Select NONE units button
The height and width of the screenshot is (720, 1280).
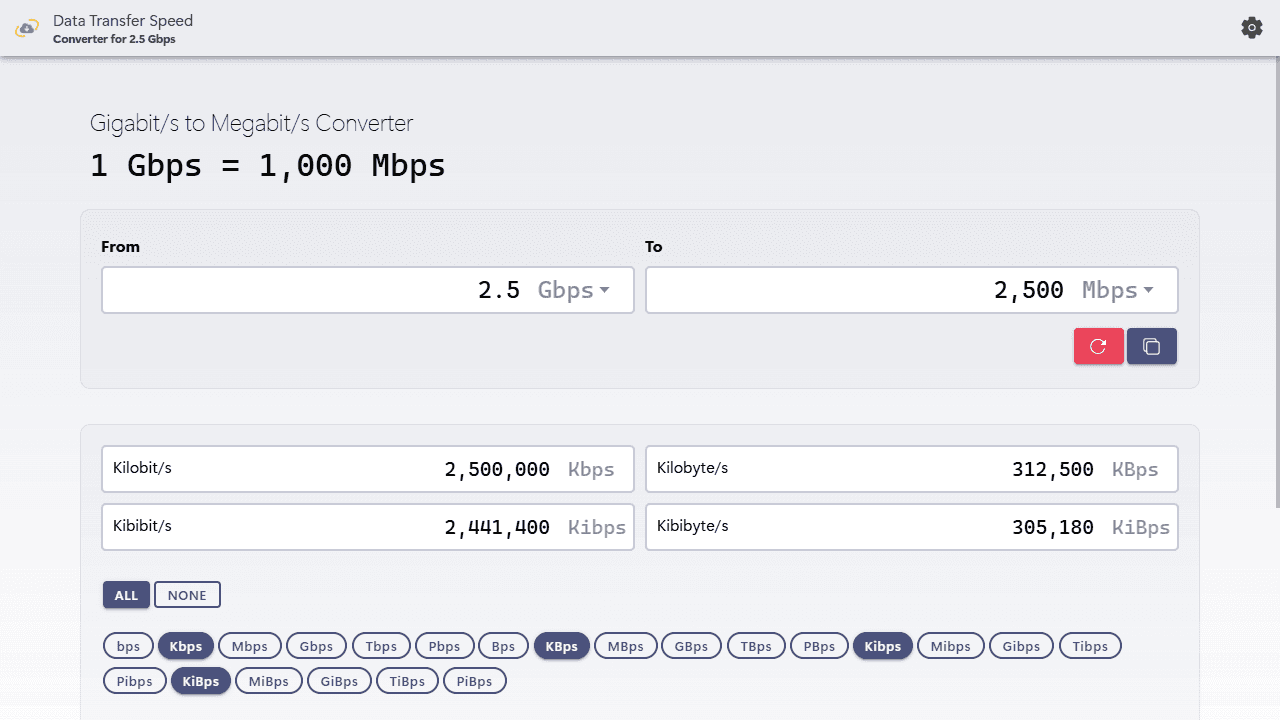[x=187, y=595]
